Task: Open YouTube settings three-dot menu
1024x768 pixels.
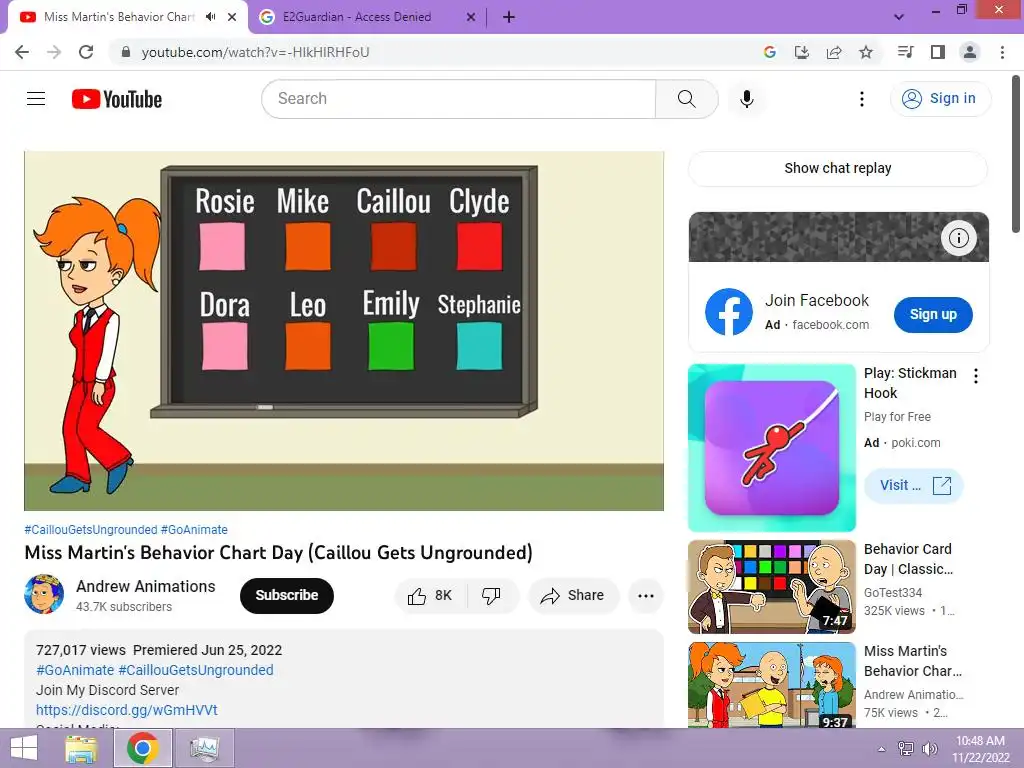Action: click(861, 99)
